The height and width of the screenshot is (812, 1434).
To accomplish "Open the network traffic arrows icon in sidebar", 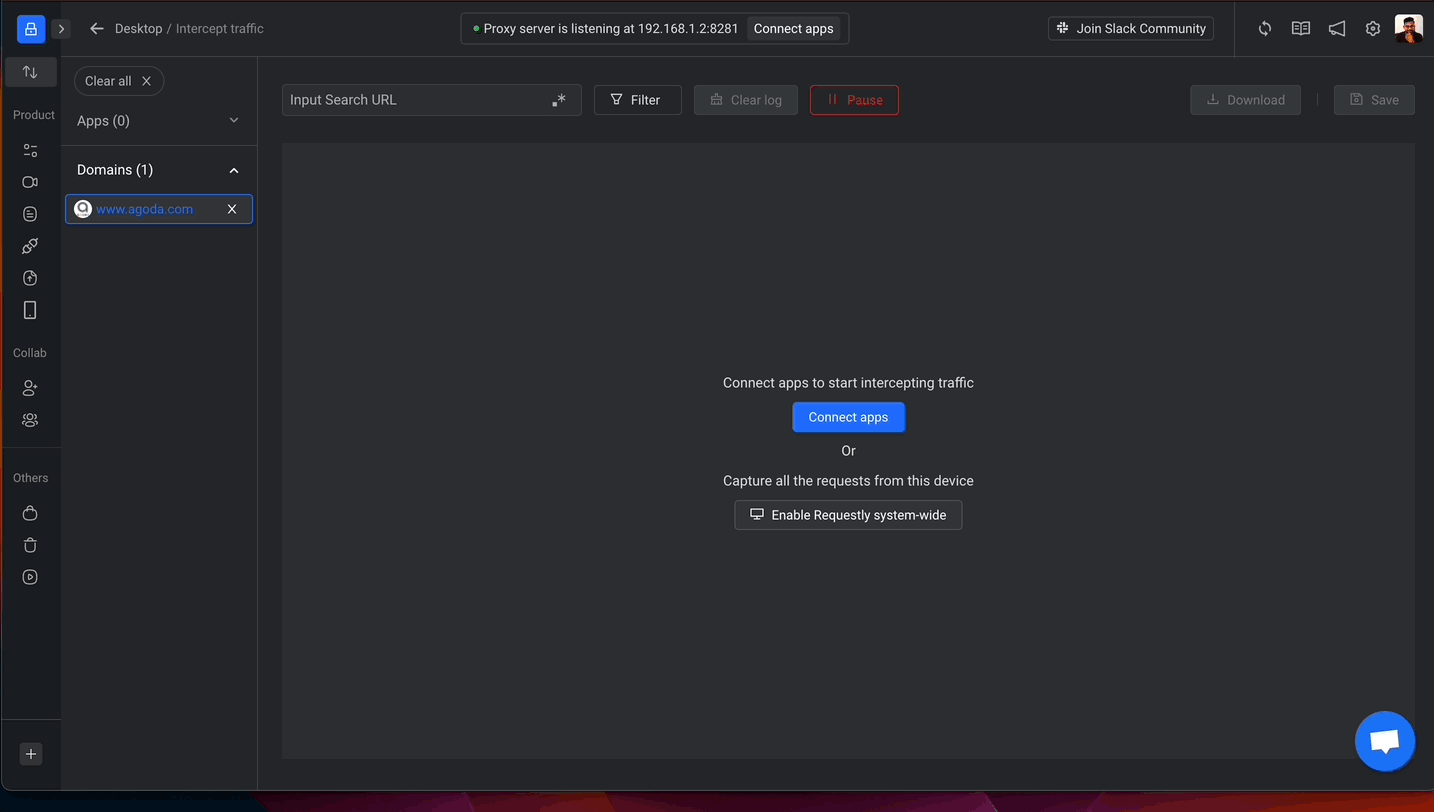I will click(30, 72).
